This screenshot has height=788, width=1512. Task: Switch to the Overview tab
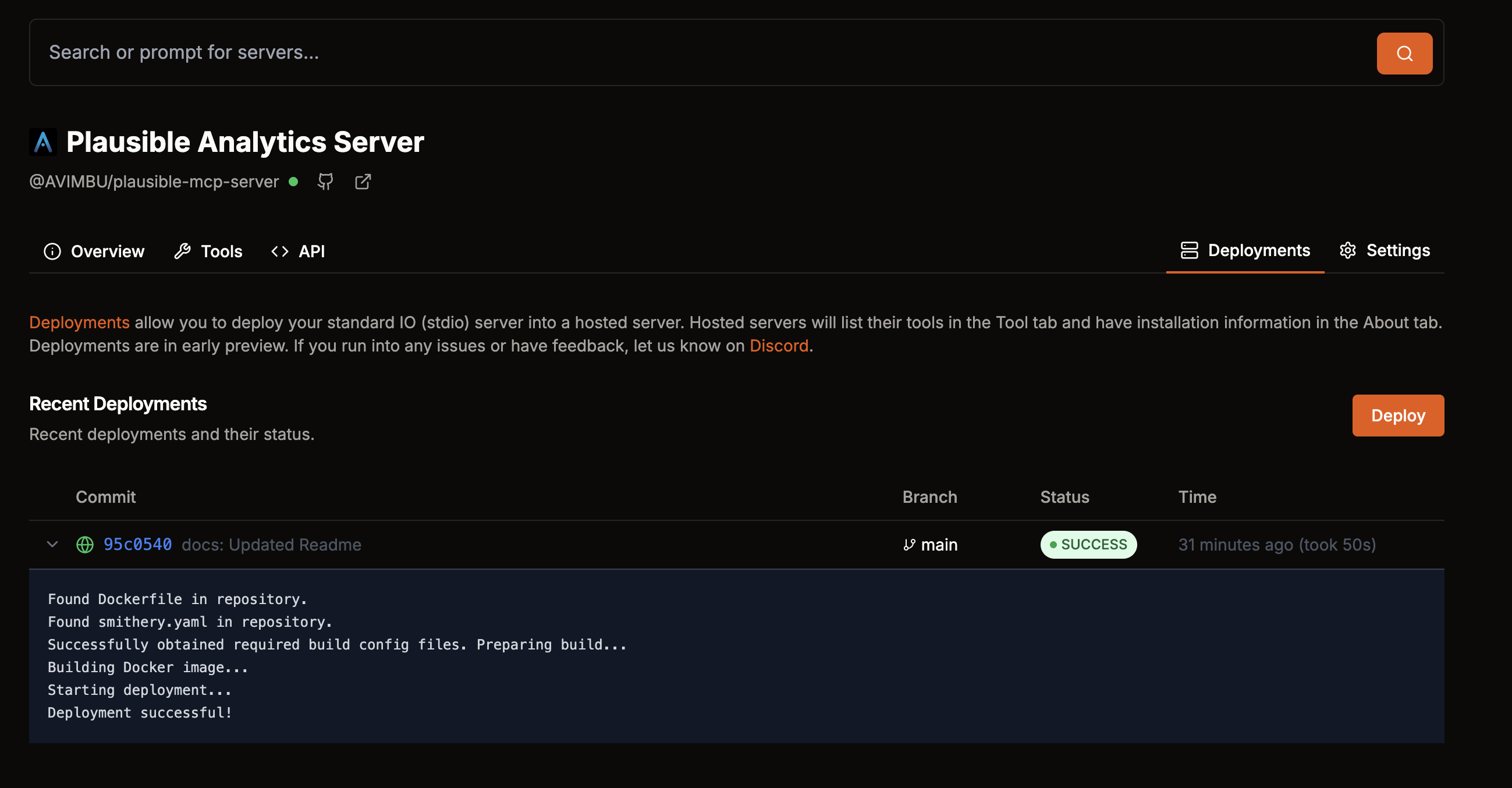[x=94, y=251]
